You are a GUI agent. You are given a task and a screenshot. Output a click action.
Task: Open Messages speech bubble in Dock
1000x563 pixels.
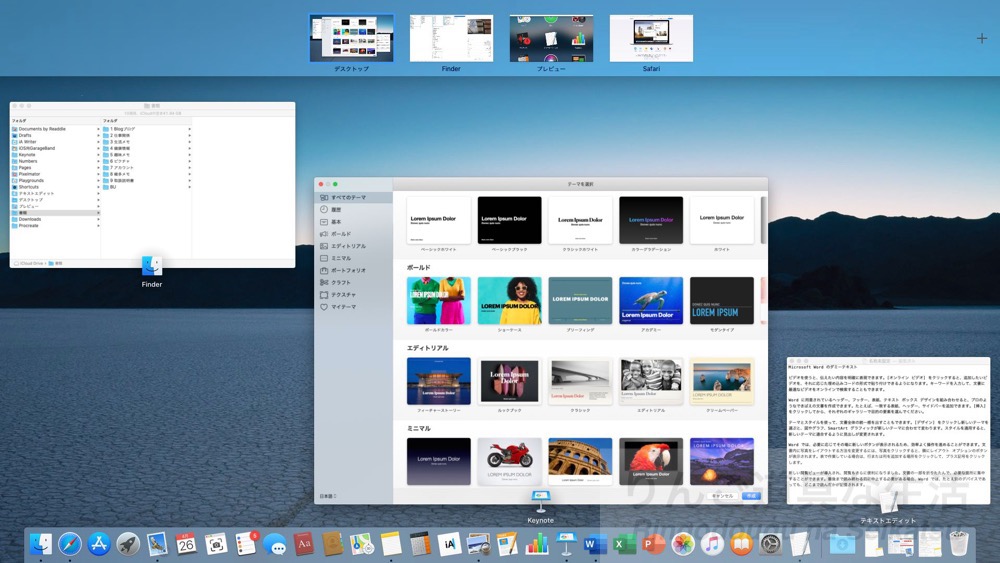274,544
